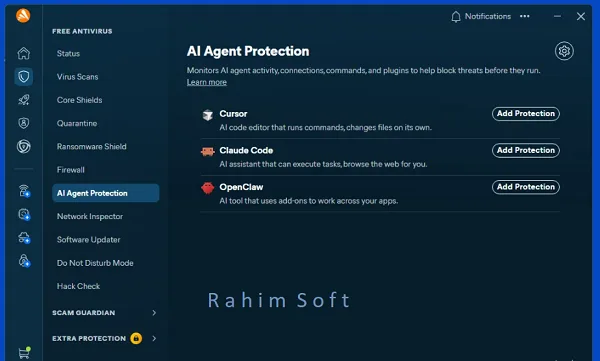Minimize the Avast window
600x361 pixels.
point(557,16)
